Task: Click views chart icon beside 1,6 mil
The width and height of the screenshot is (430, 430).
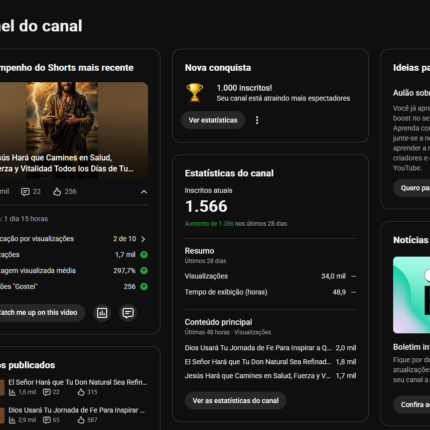Action: coord(12,392)
